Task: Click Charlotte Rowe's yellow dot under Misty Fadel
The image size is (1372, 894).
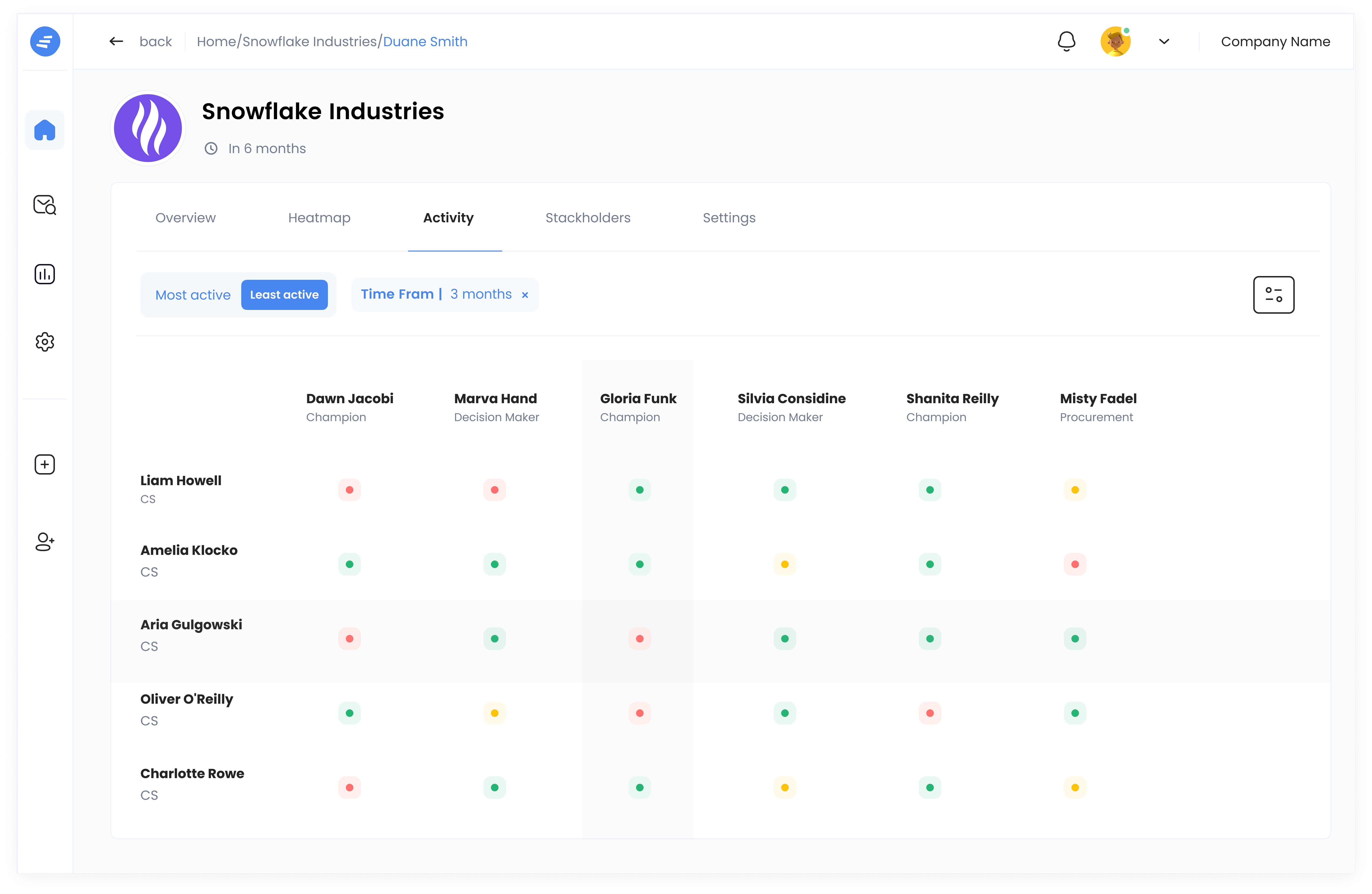Action: (1075, 787)
